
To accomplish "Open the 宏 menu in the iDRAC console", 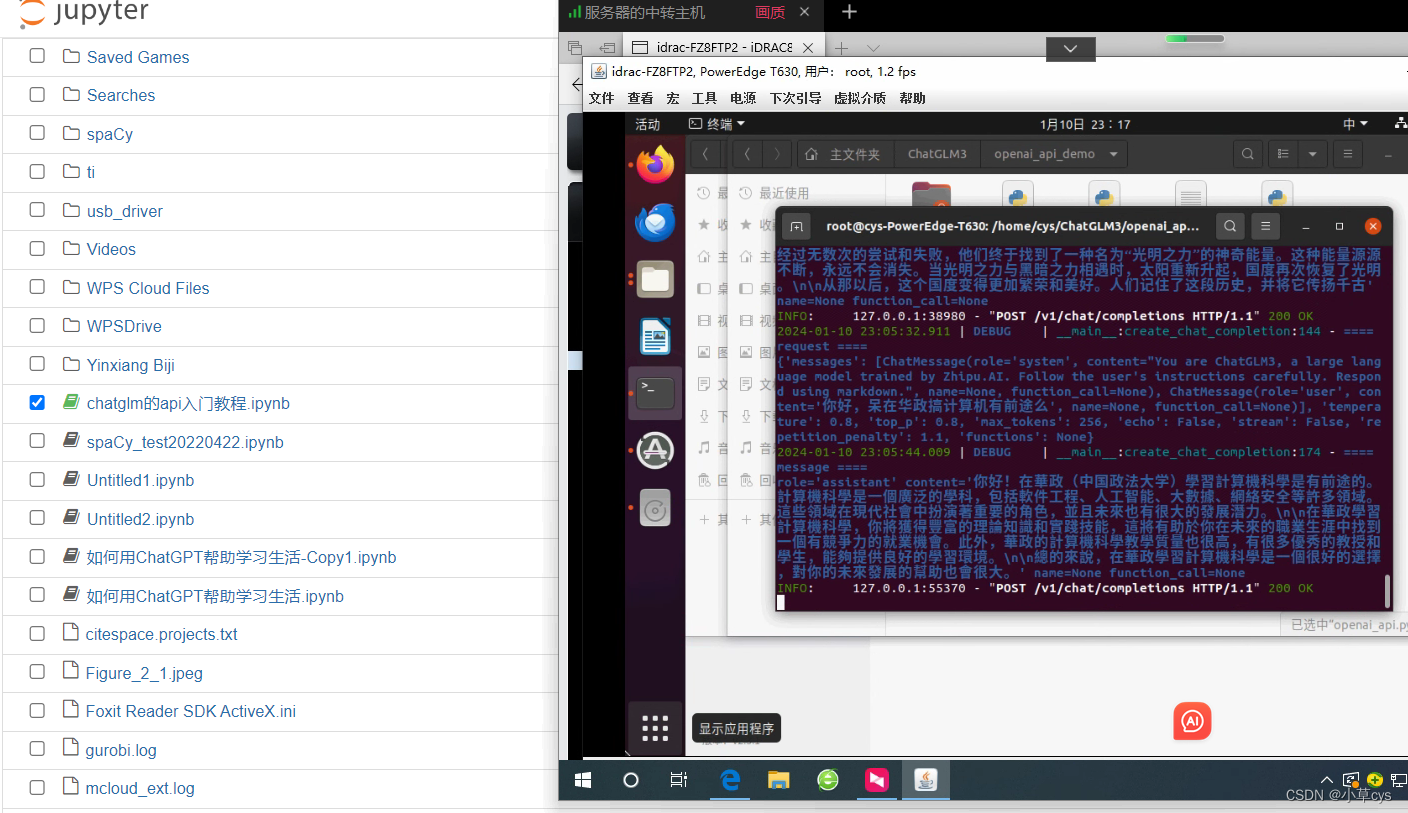I will 673,98.
